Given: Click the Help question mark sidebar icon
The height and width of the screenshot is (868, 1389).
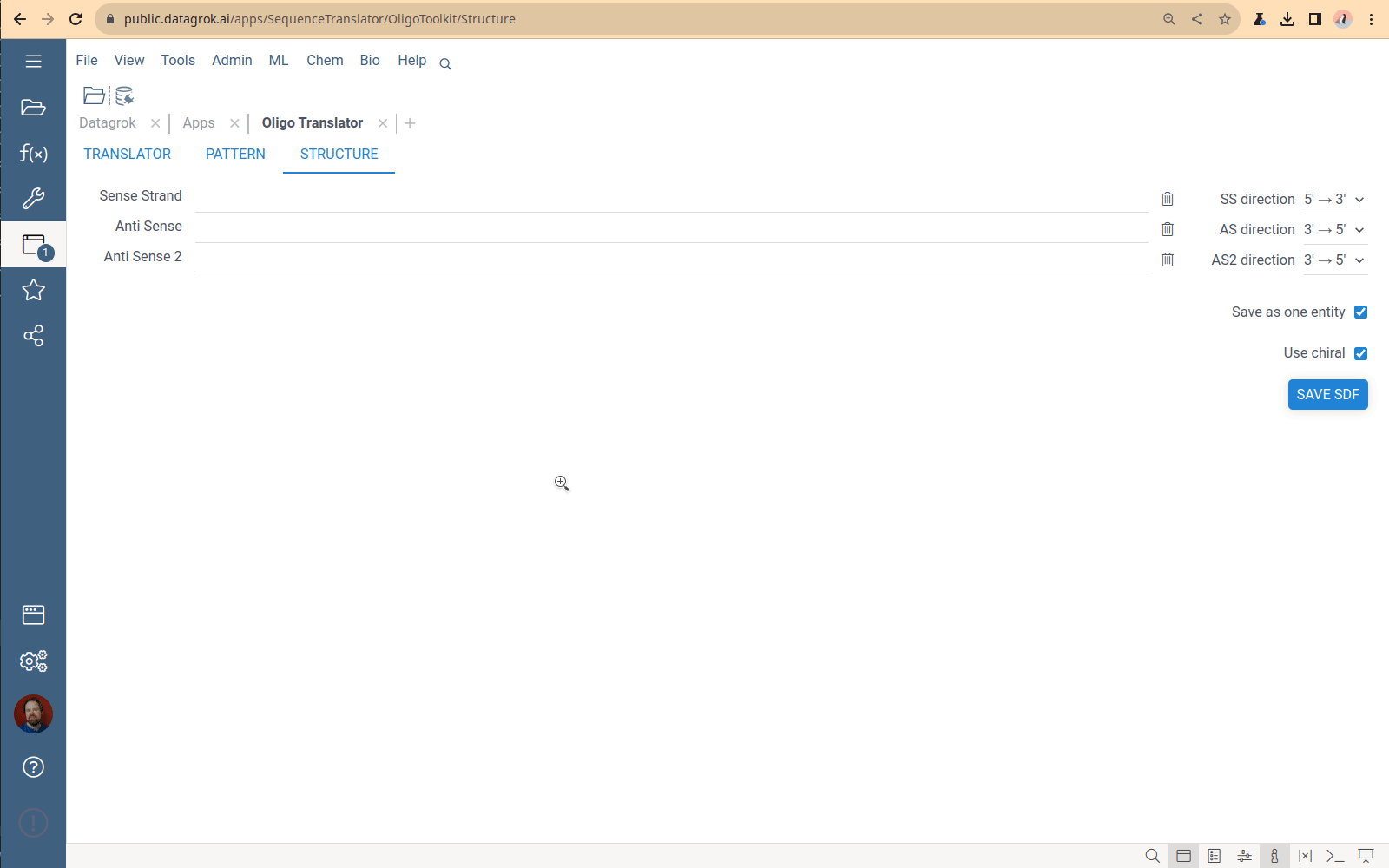Looking at the screenshot, I should coord(33,767).
